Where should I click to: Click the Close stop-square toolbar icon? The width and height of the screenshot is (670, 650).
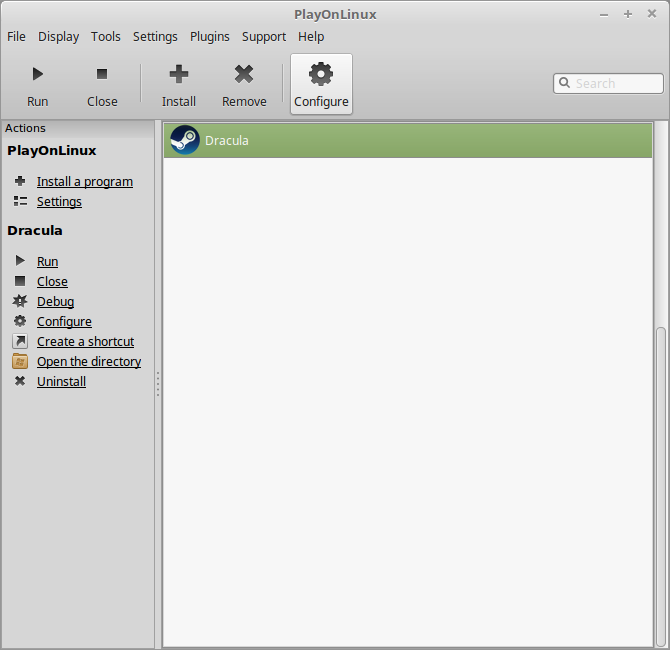102,74
